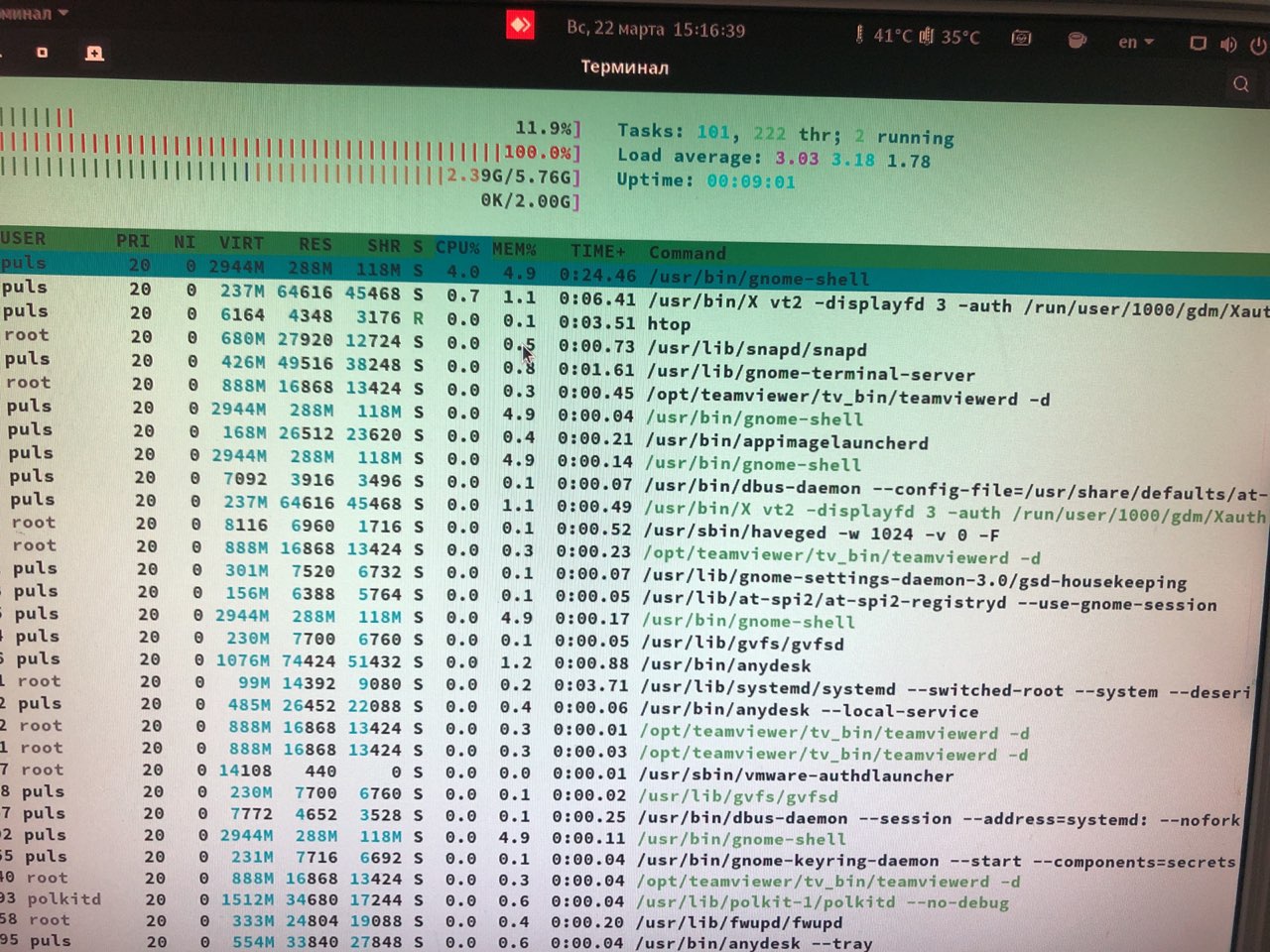This screenshot has height=952, width=1270.
Task: Click the Uptime 00:09:01 value
Action: point(751,180)
